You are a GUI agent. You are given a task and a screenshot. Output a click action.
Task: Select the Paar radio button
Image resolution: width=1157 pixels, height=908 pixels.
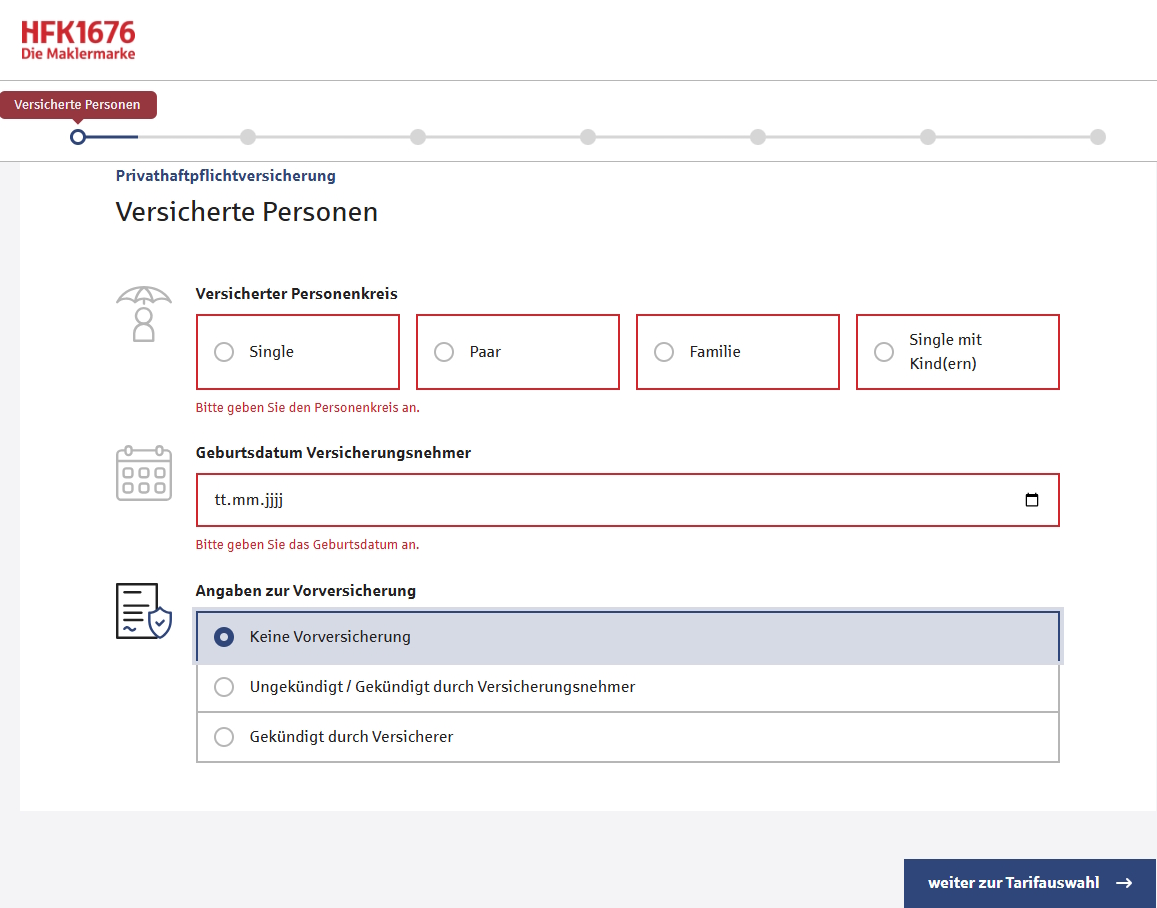pos(443,352)
